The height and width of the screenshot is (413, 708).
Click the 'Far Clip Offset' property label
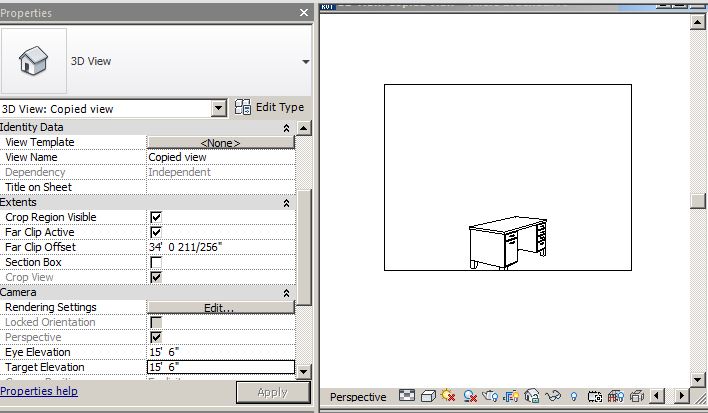pos(41,247)
